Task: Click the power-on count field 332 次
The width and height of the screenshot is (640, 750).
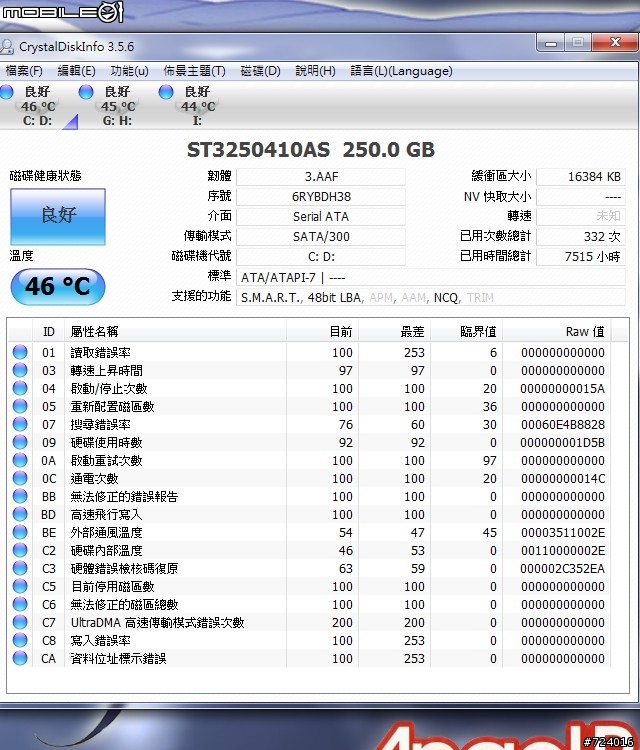Action: click(581, 237)
